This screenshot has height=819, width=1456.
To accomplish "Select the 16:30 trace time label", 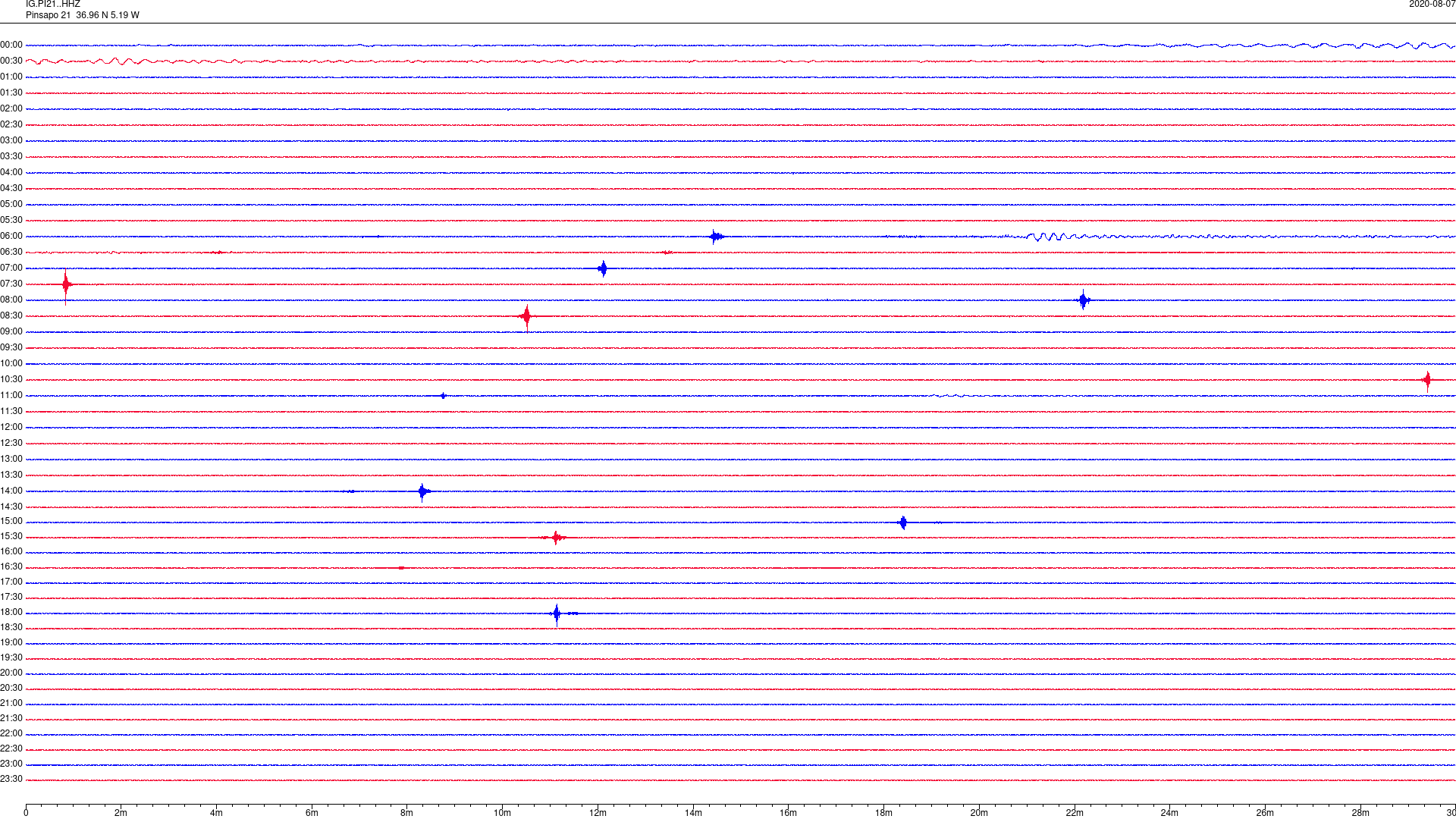I will click(x=11, y=566).
